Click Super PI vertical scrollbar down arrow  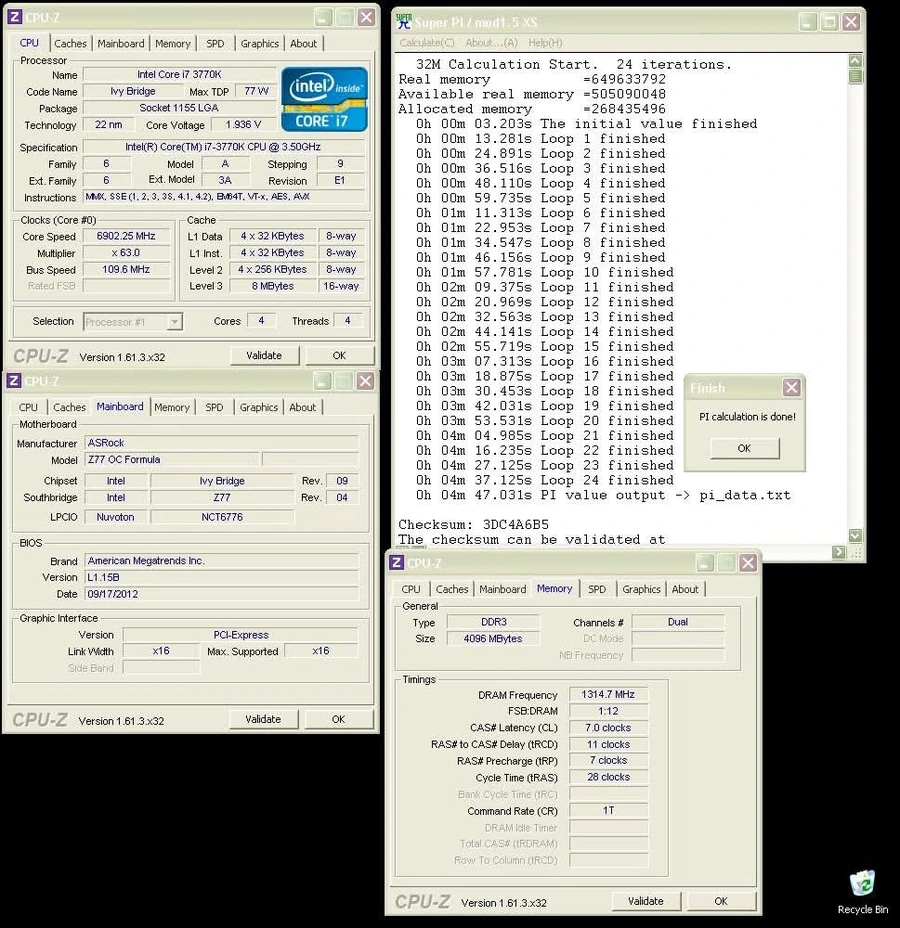point(855,536)
